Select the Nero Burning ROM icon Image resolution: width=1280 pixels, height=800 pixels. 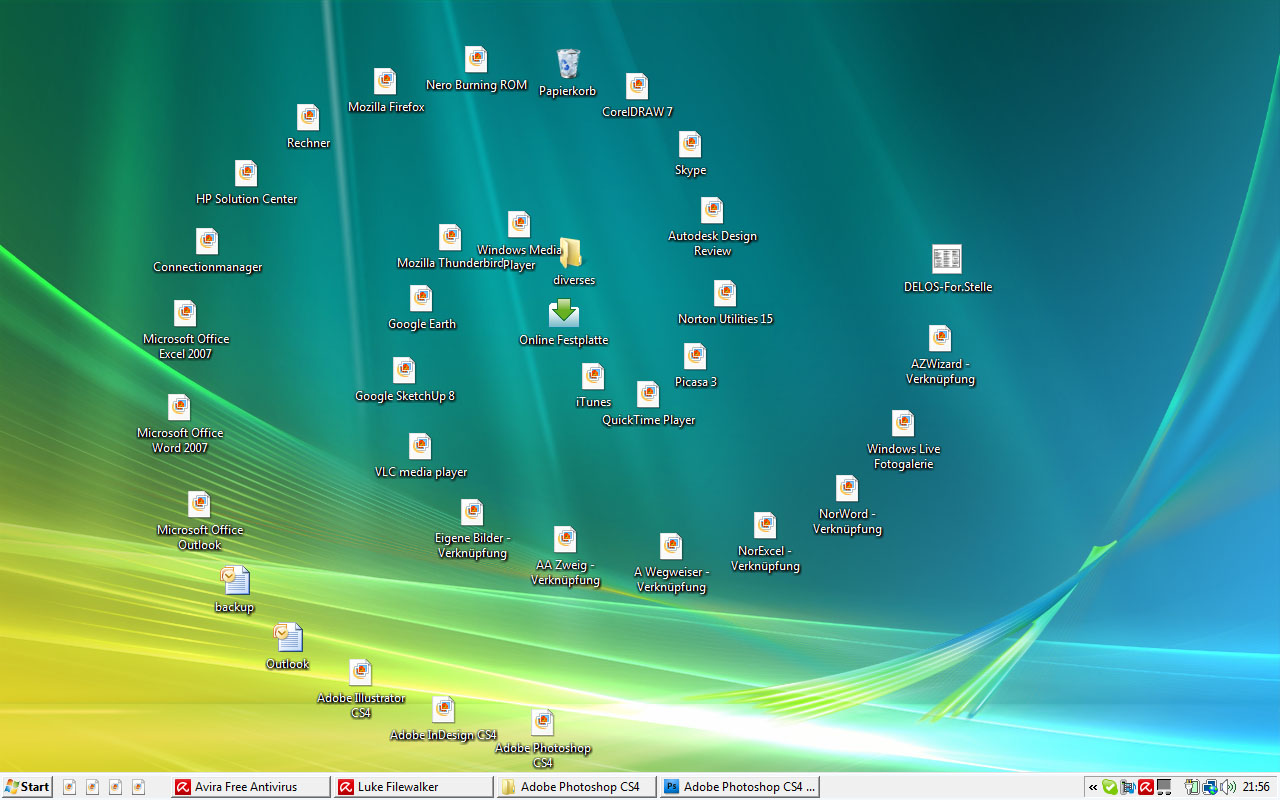point(476,60)
